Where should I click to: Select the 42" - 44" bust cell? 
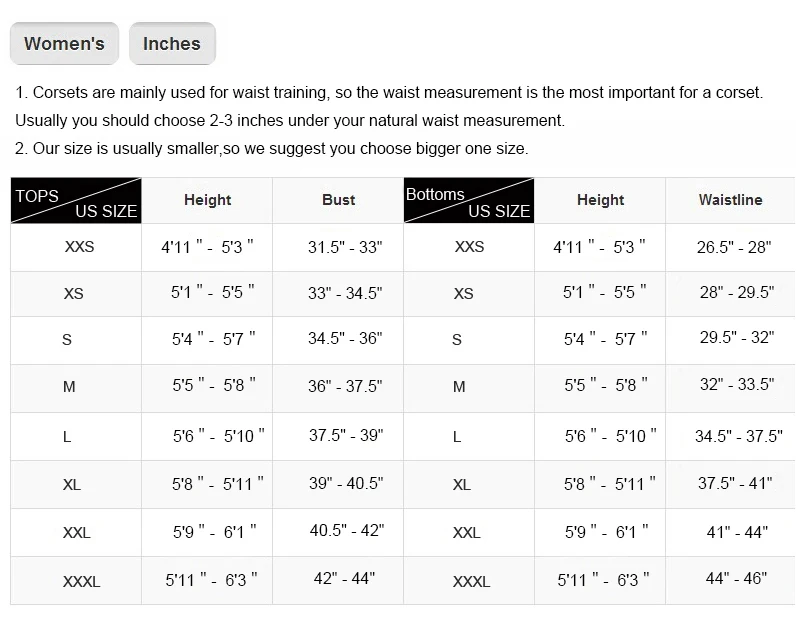coord(344,579)
